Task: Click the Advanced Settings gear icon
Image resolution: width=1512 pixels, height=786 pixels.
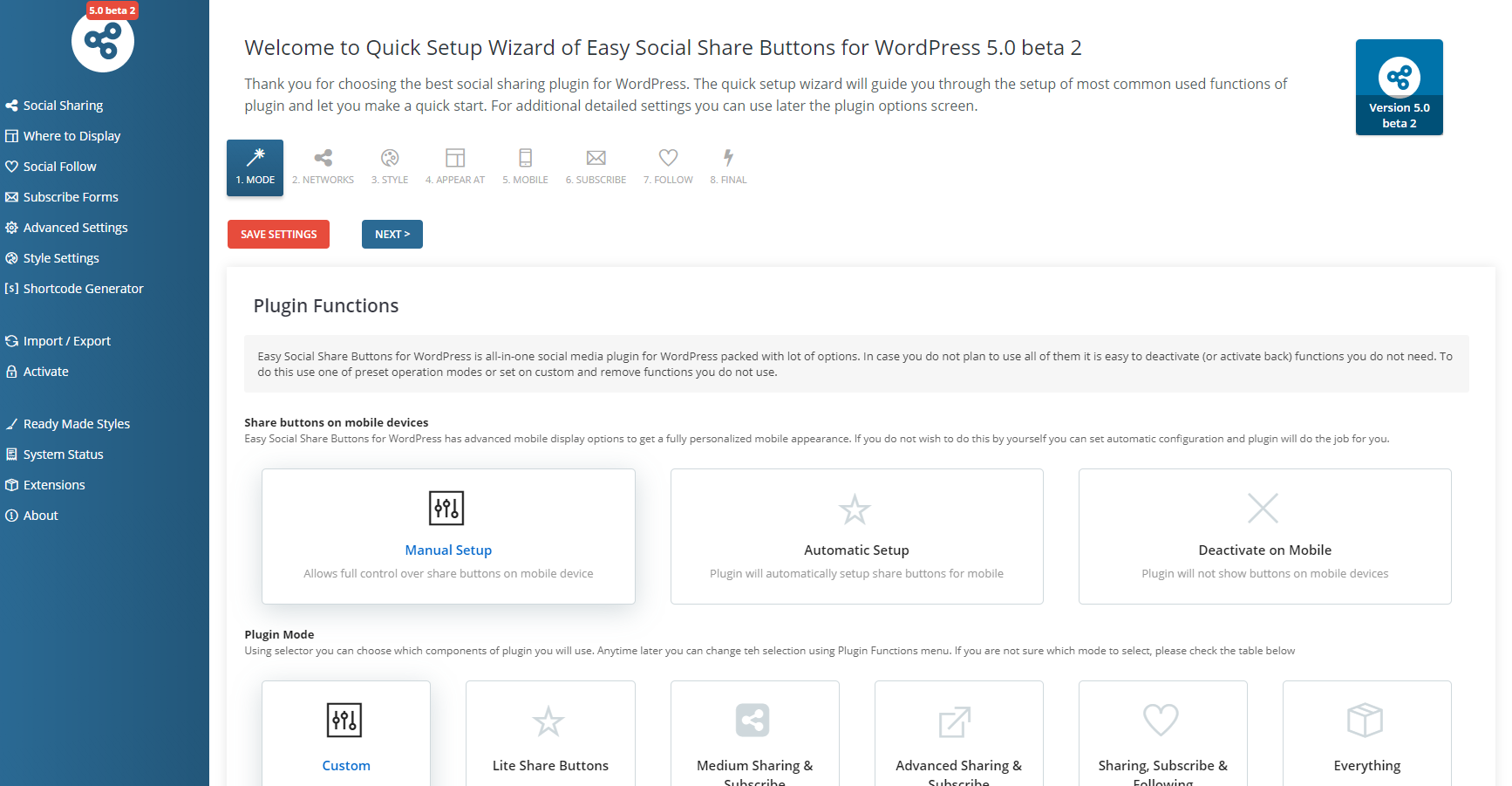Action: point(11,228)
